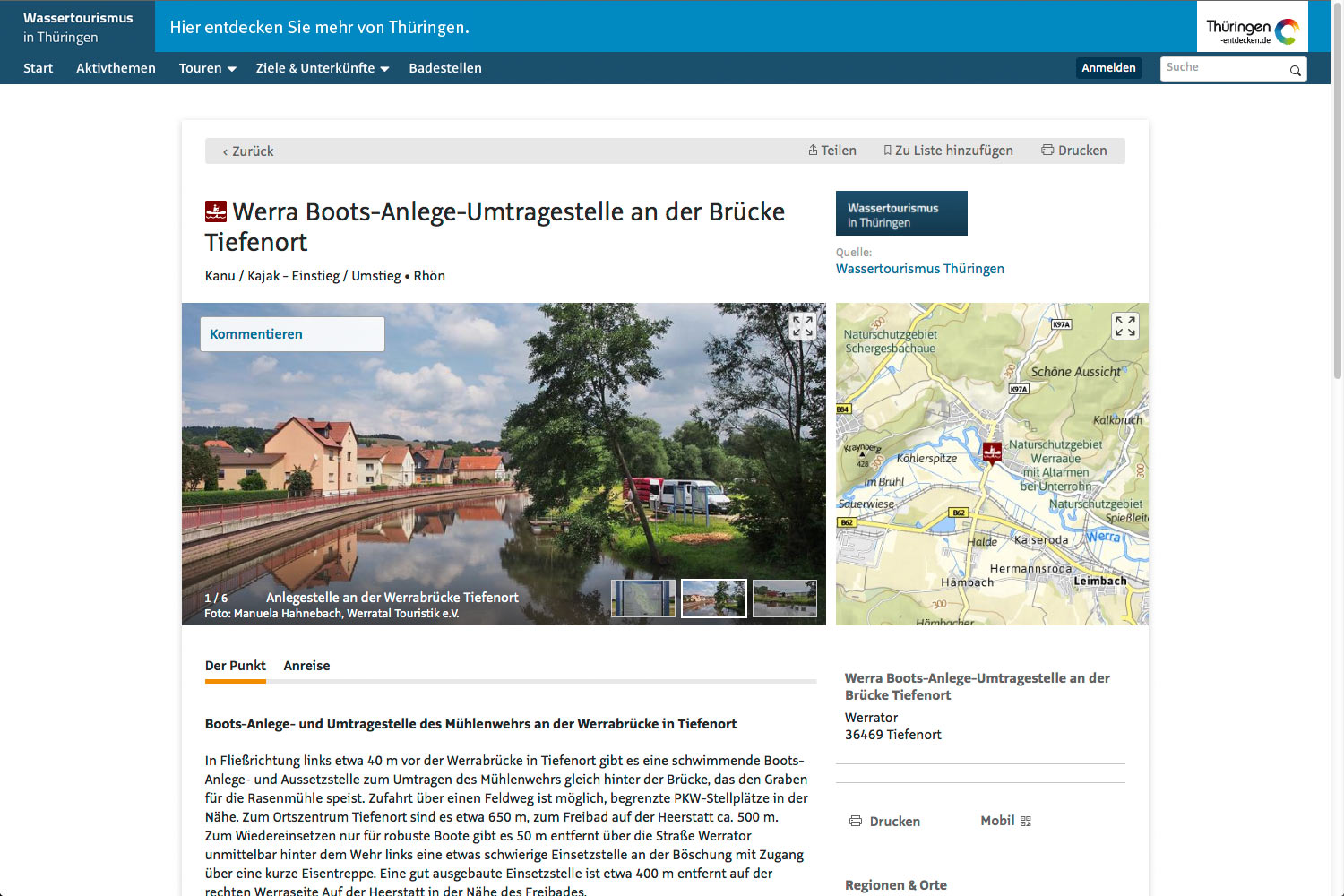Click the red boat marker on map
This screenshot has width=1344, height=896.
992,452
